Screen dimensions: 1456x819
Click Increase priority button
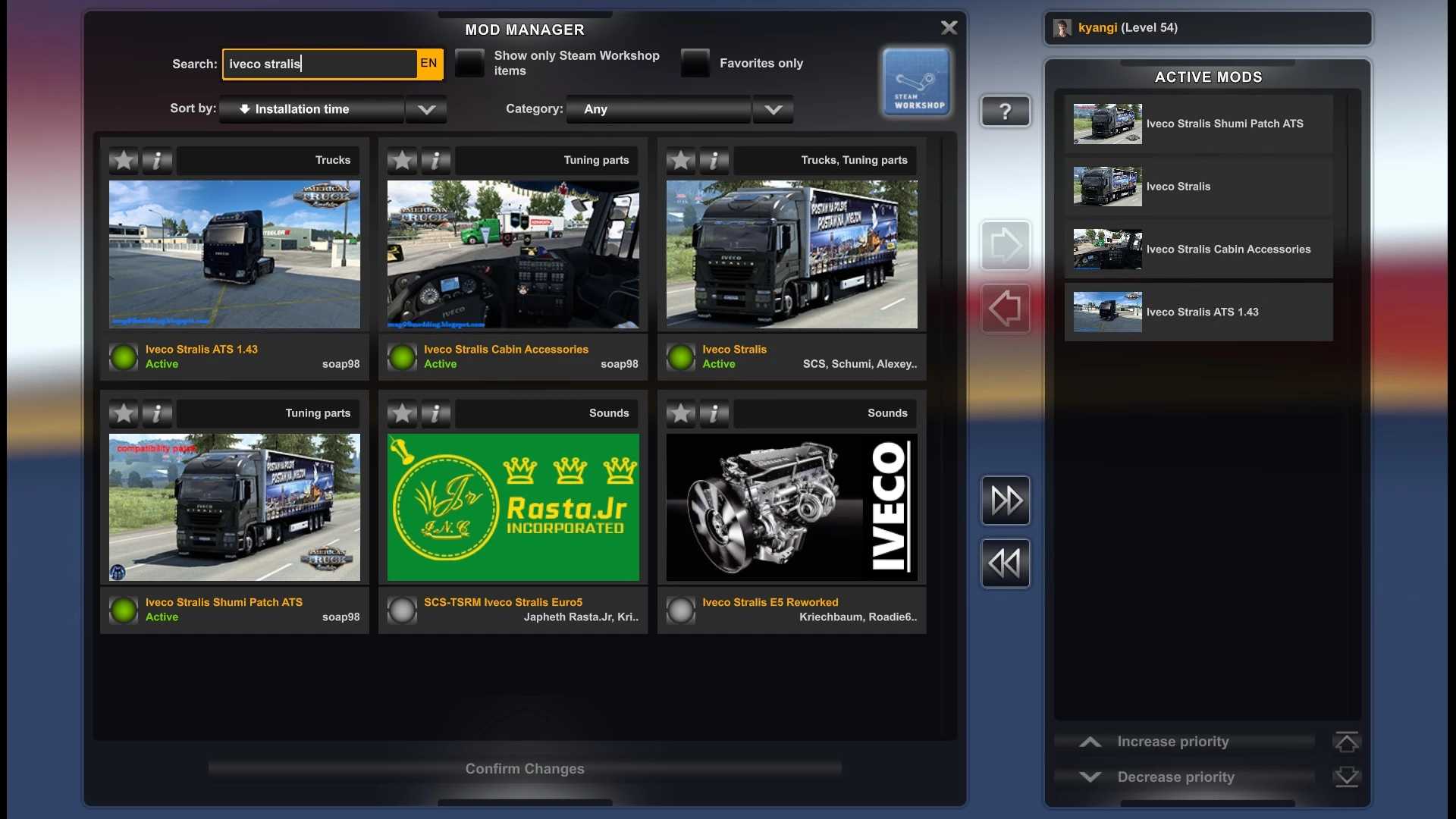pos(1172,742)
